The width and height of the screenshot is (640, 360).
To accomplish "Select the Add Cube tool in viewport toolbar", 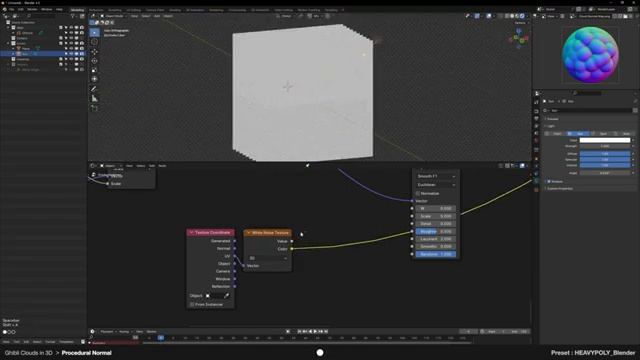I will [94, 109].
